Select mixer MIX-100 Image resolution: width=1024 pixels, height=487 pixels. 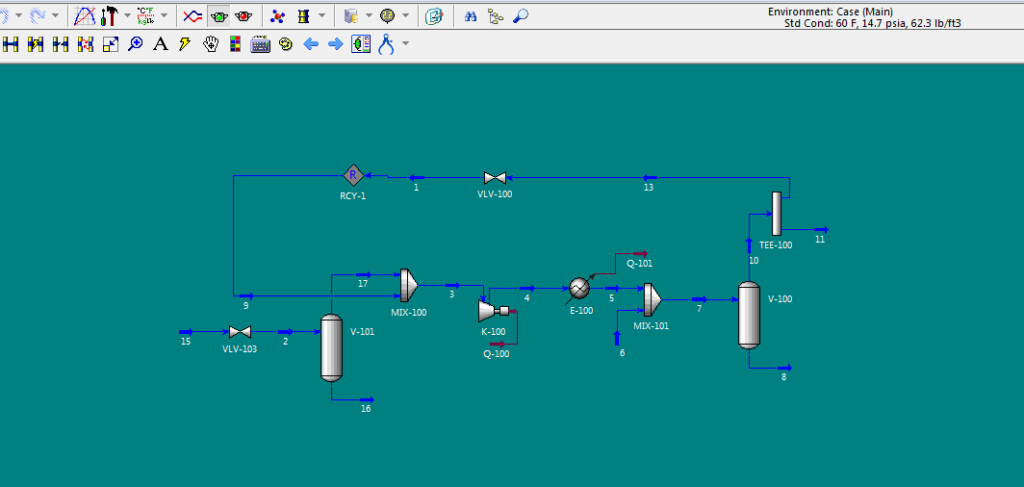(409, 285)
